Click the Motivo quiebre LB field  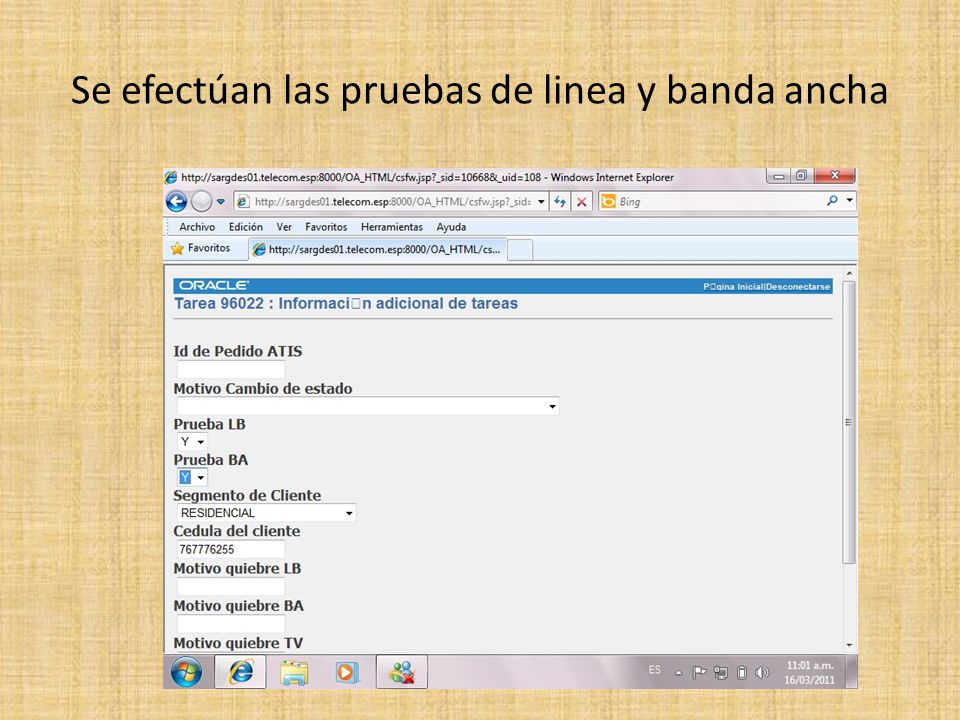[231, 587]
